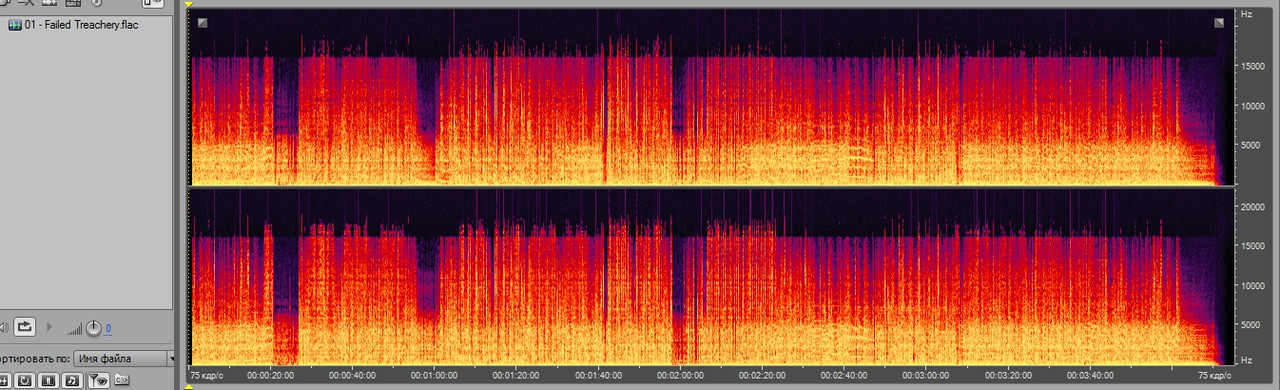This screenshot has height=390, width=1280.
Task: Toggle the loop play button in the Files panel
Action: click(25, 327)
